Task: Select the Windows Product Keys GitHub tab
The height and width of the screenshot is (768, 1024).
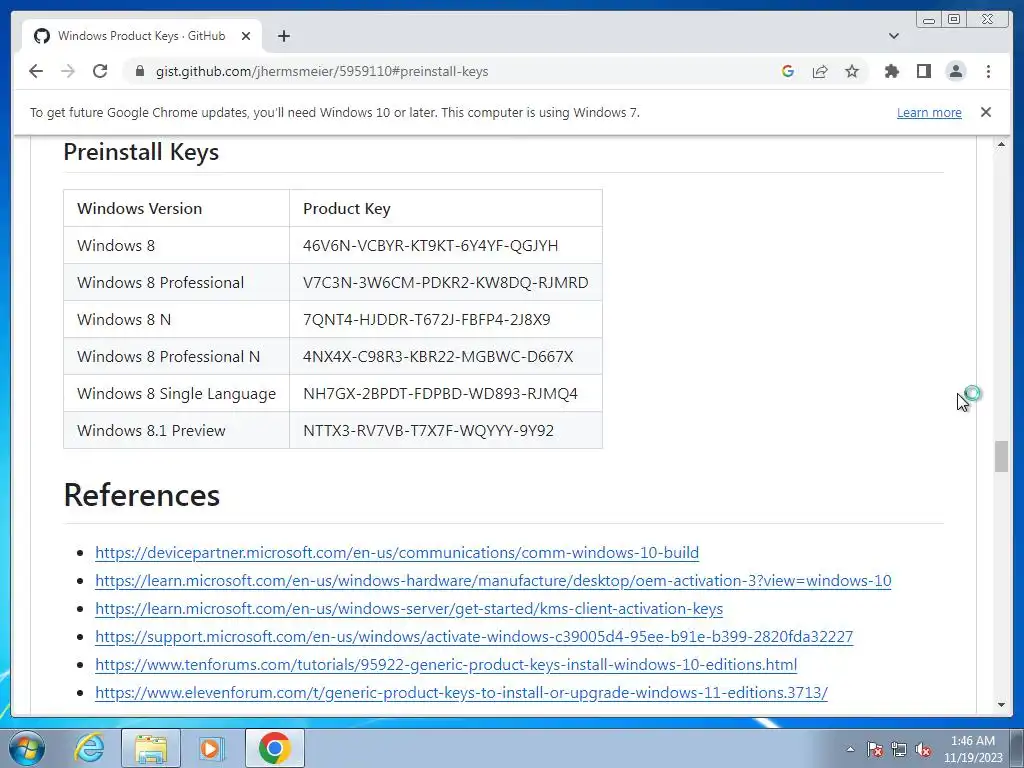Action: point(142,36)
